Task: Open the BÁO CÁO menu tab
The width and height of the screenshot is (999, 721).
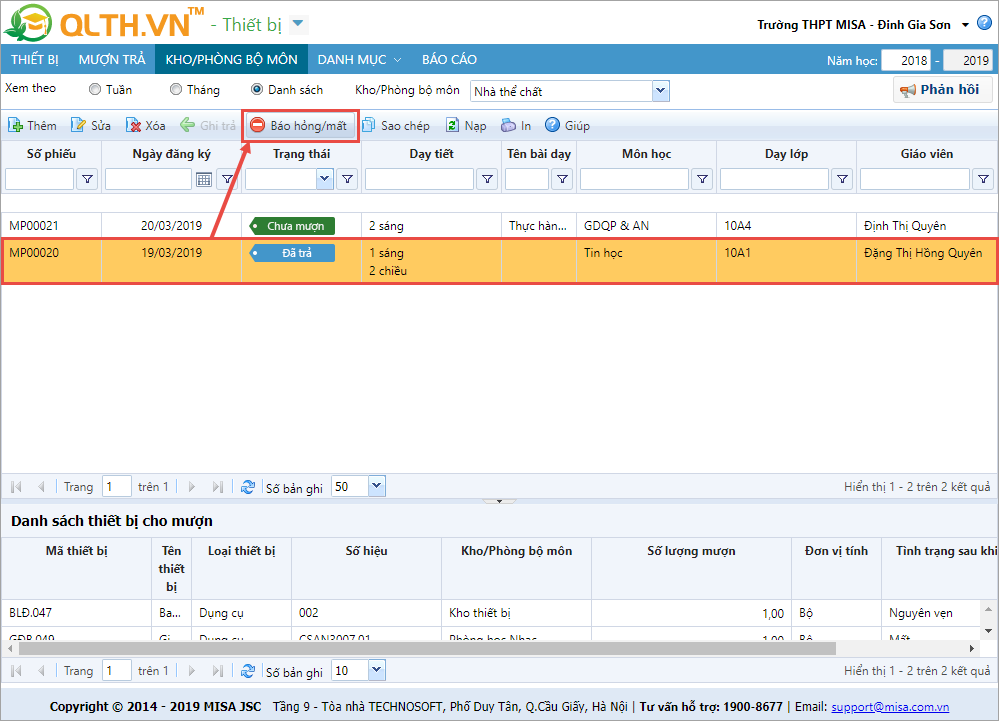Action: click(x=449, y=59)
